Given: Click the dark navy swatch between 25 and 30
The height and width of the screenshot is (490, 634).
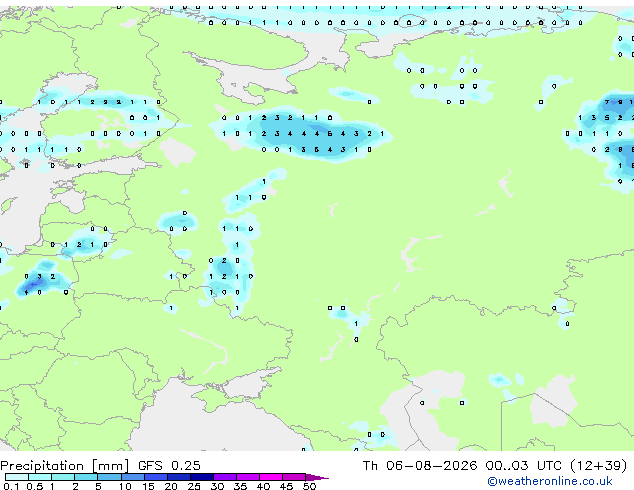Looking at the screenshot, I should point(201,477).
